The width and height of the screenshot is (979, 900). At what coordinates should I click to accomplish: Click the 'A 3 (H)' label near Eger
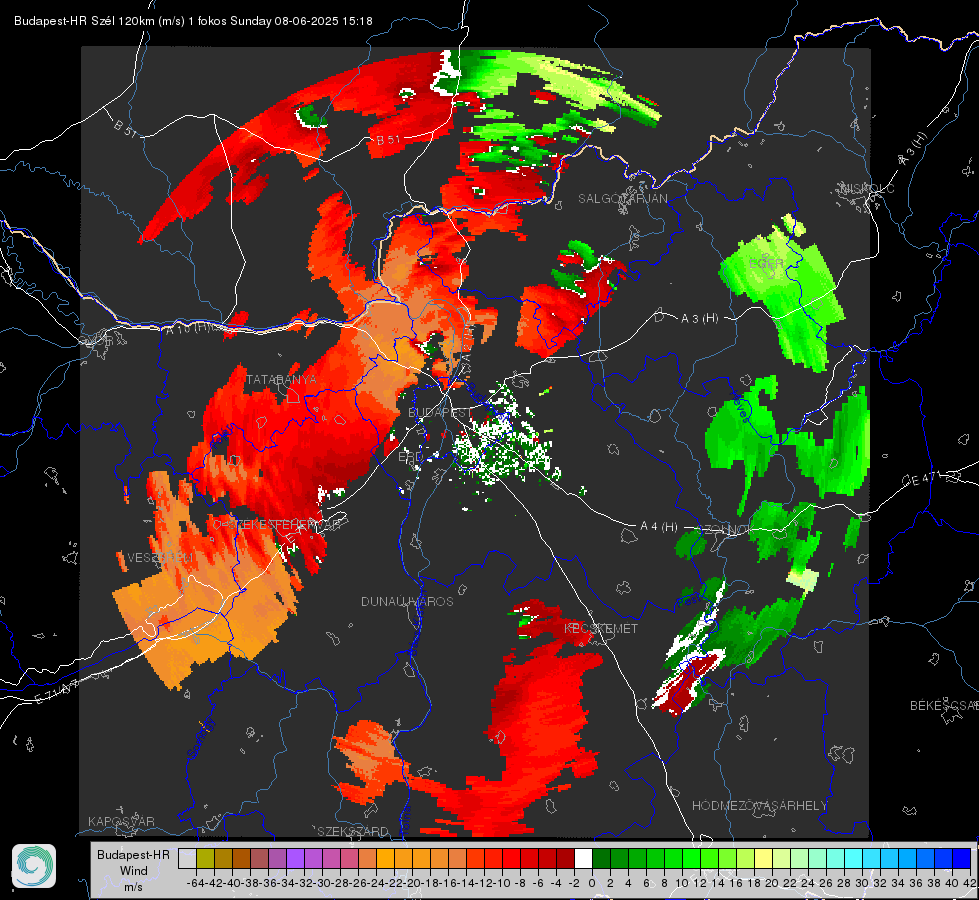(x=699, y=319)
